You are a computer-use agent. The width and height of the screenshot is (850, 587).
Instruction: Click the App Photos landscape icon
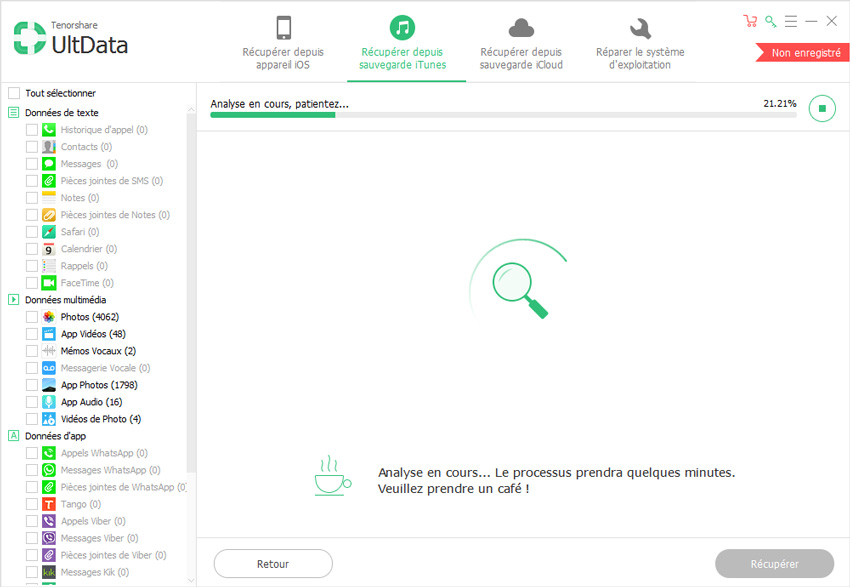tap(49, 385)
